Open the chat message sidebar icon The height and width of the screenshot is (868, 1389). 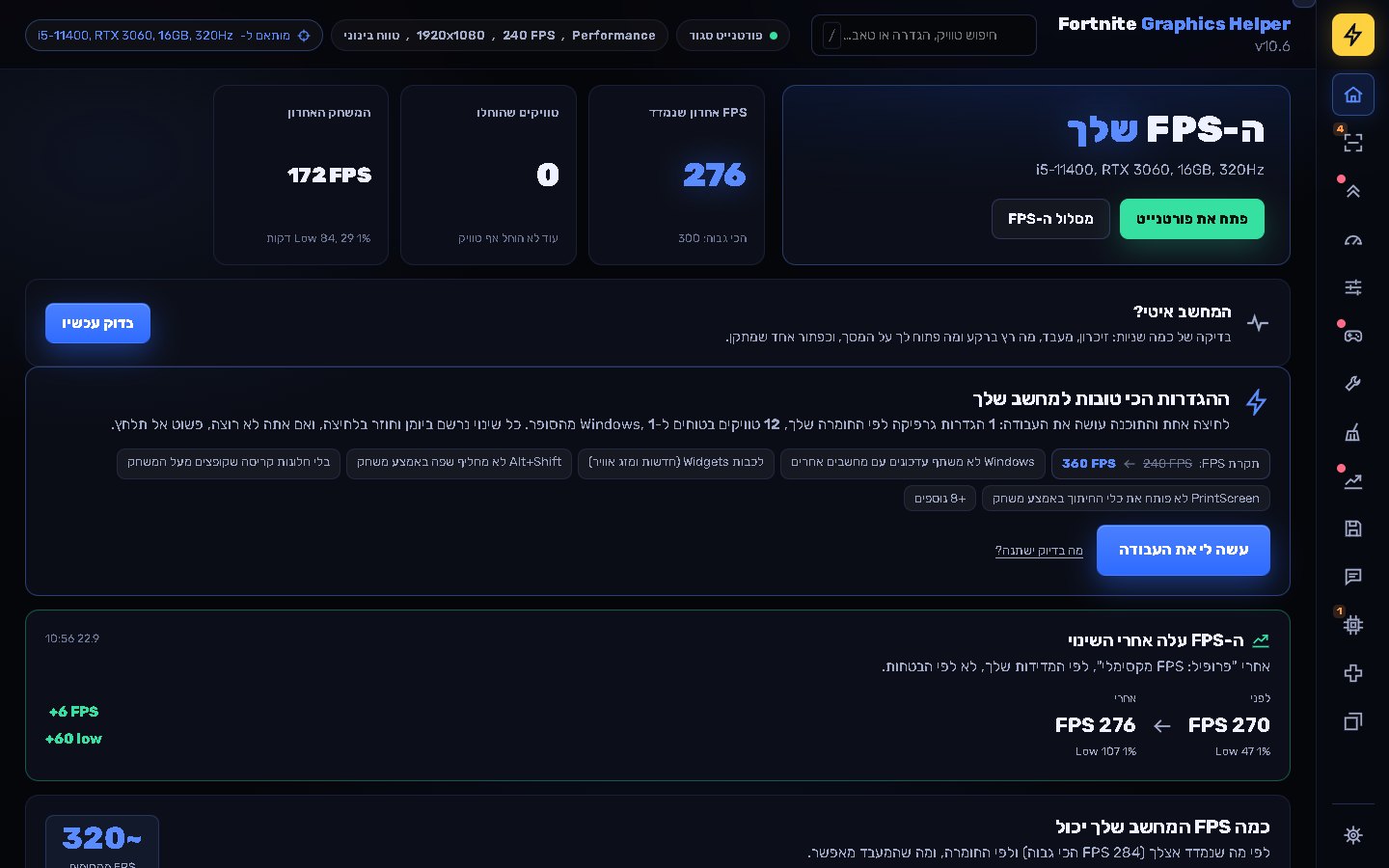coord(1353,577)
